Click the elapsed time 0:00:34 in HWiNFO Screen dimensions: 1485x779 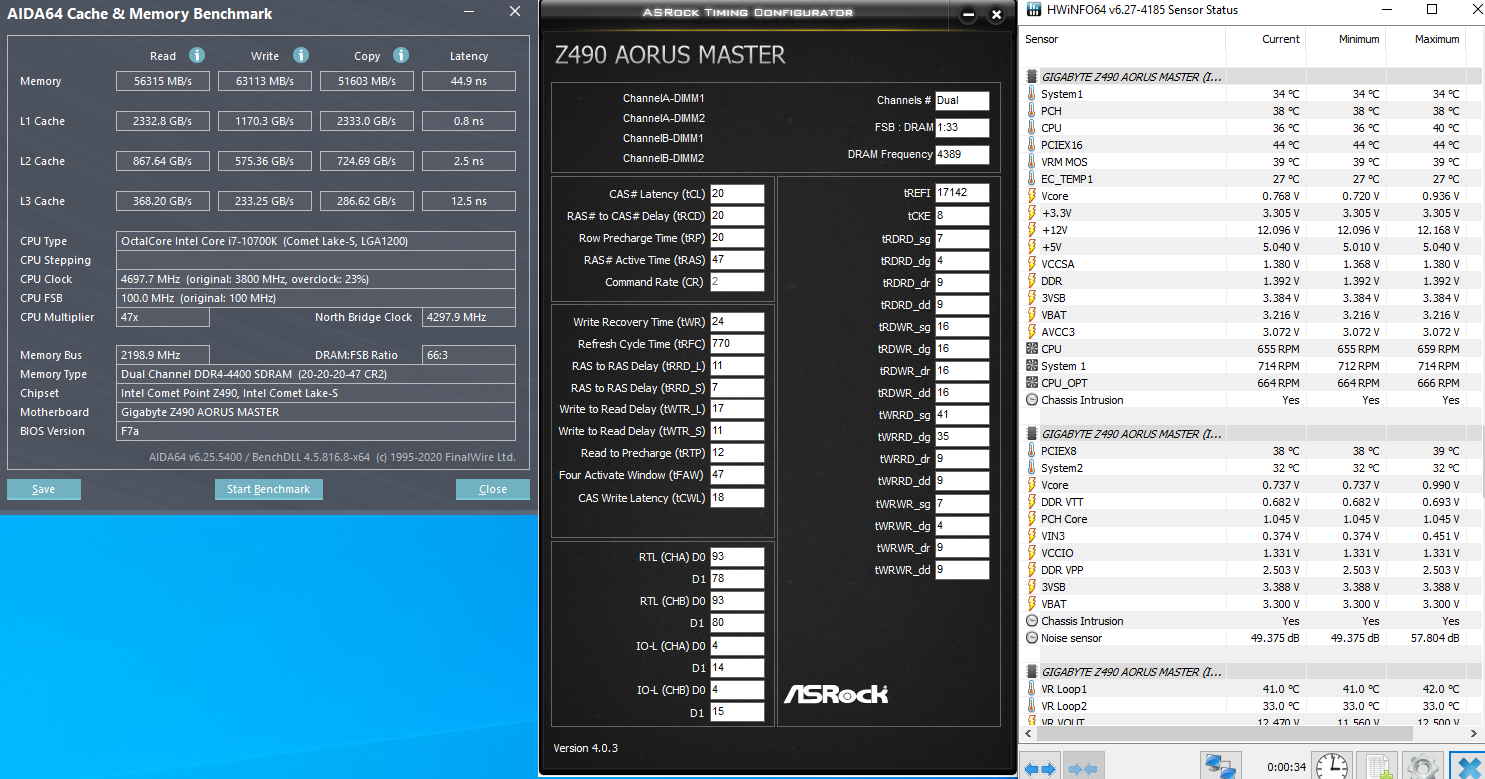(1285, 767)
